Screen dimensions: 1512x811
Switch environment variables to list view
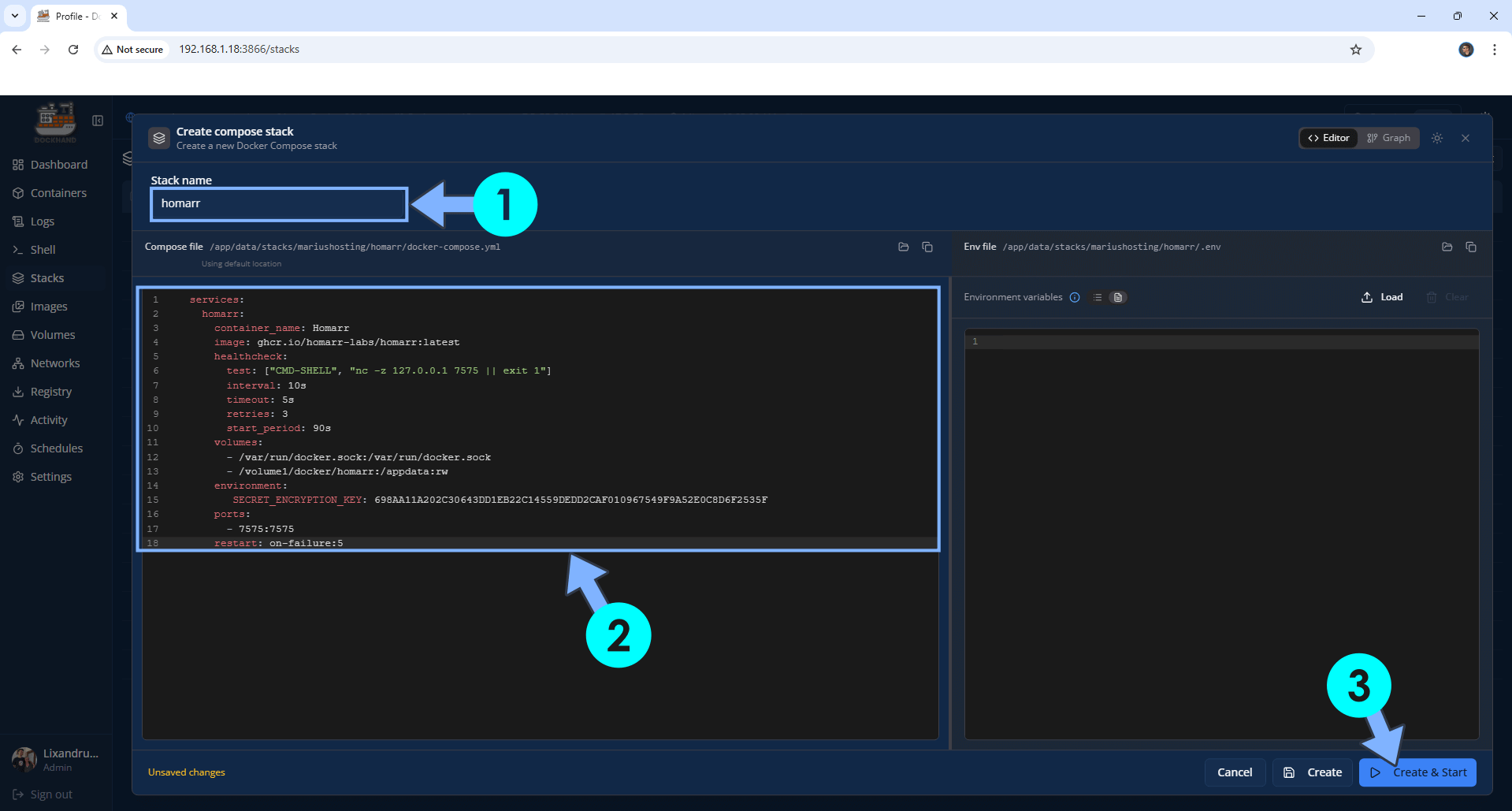click(1097, 297)
